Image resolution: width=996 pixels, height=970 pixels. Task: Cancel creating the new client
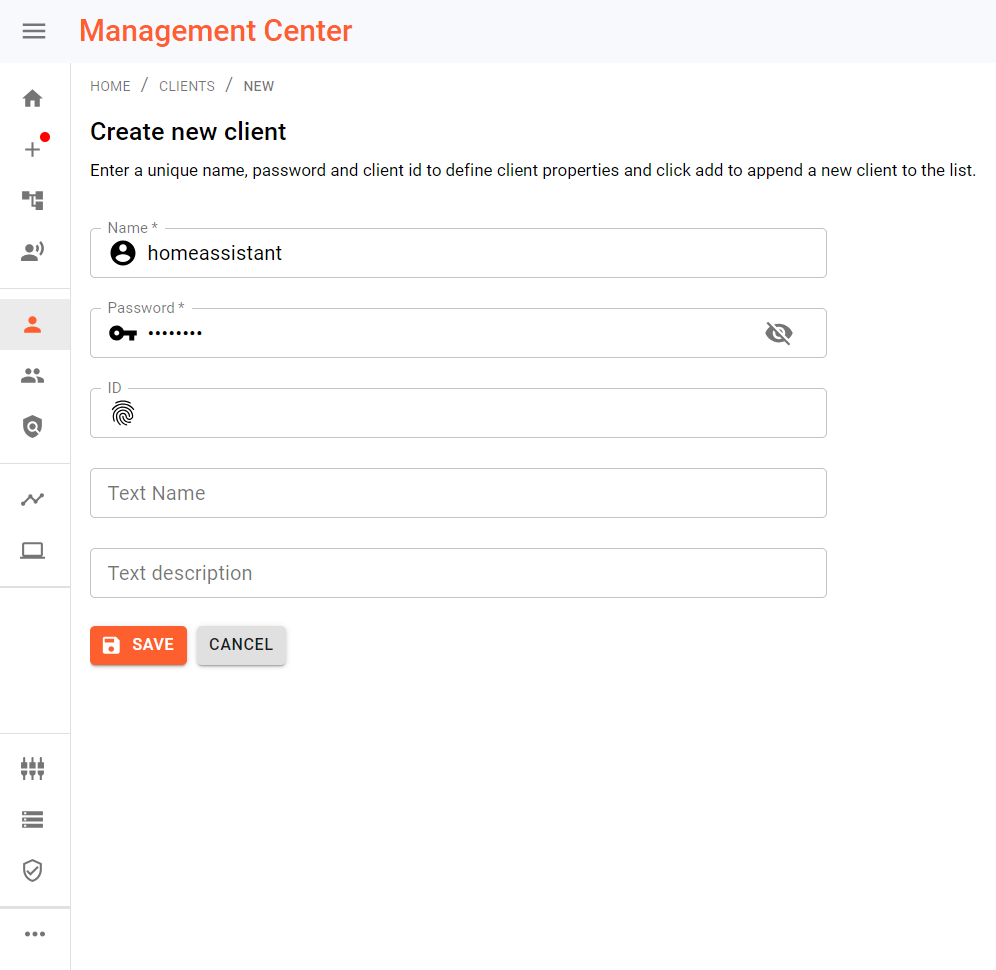point(241,645)
